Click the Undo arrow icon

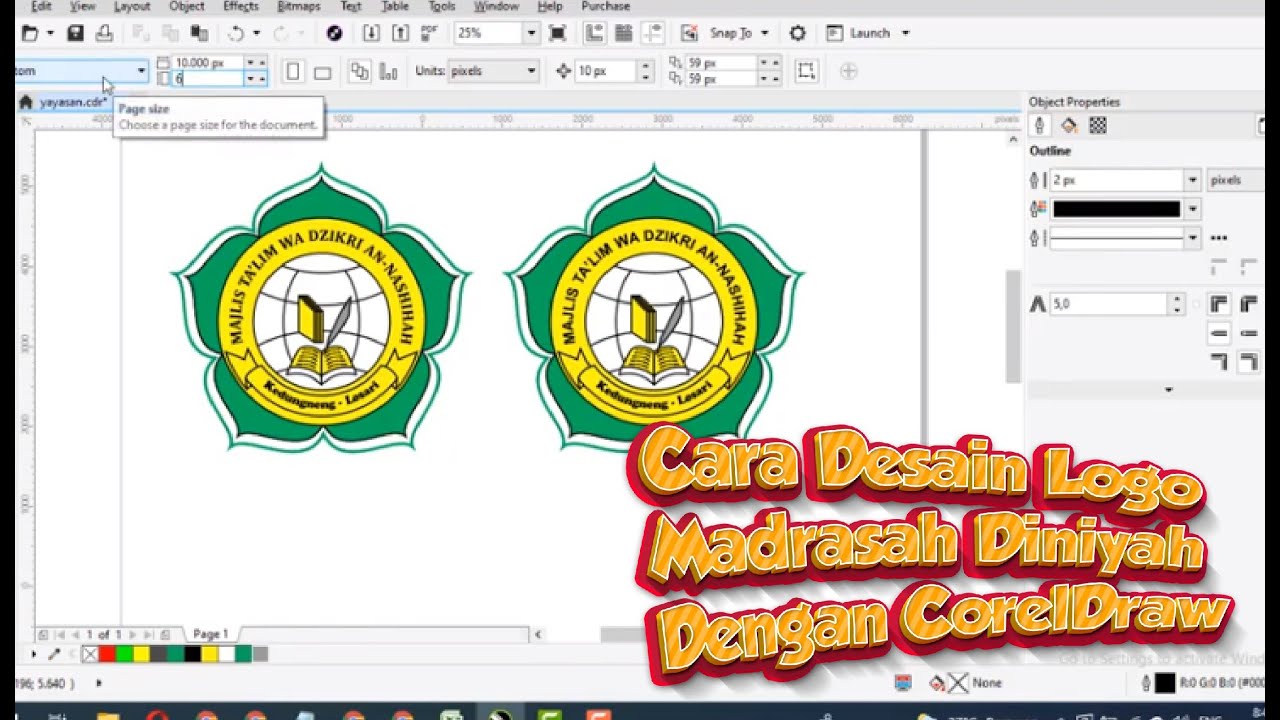pyautogui.click(x=235, y=33)
